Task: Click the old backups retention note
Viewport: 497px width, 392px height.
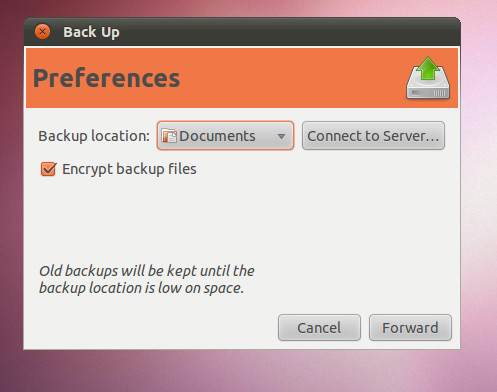Action: tap(147, 279)
